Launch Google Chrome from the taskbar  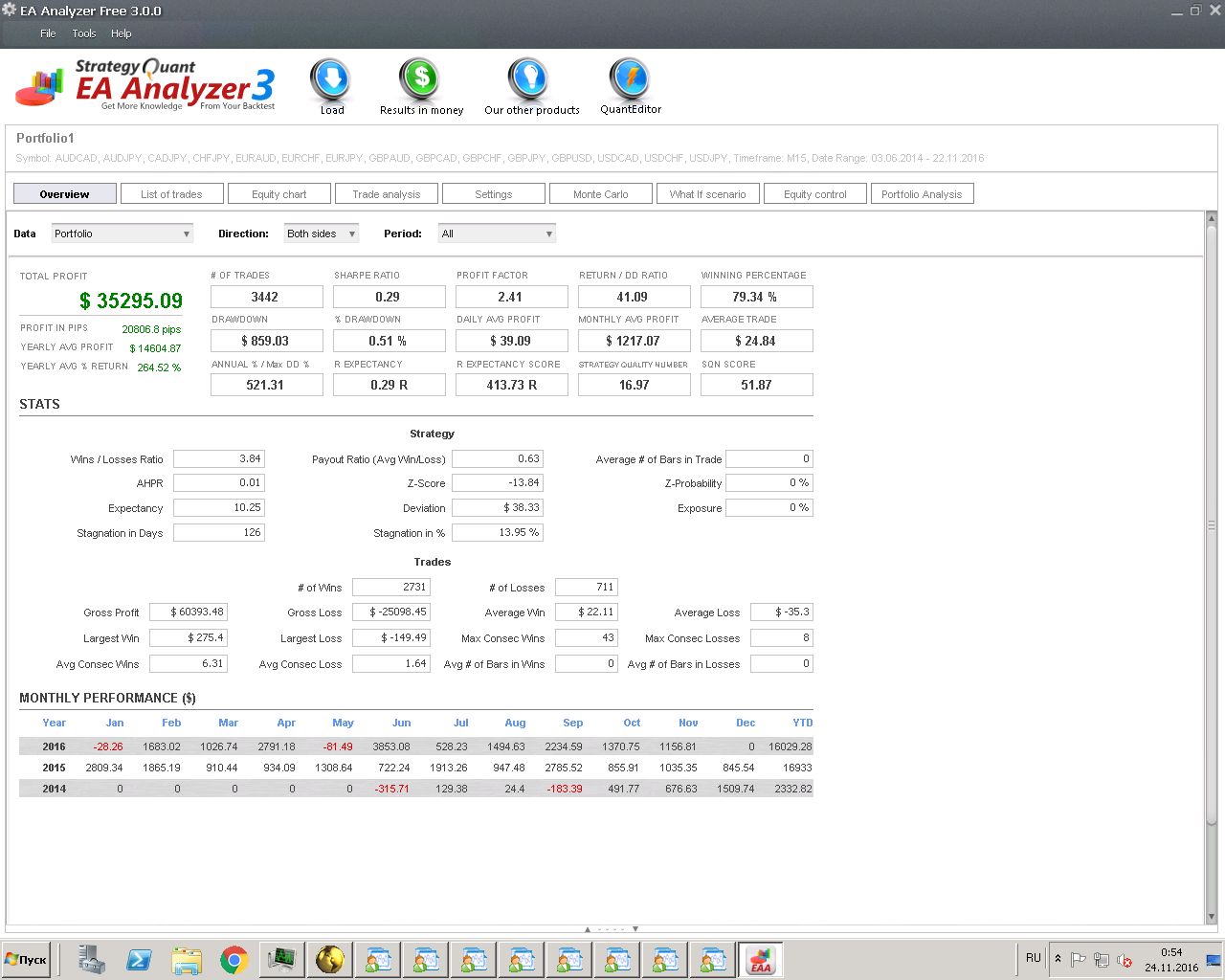coord(234,959)
